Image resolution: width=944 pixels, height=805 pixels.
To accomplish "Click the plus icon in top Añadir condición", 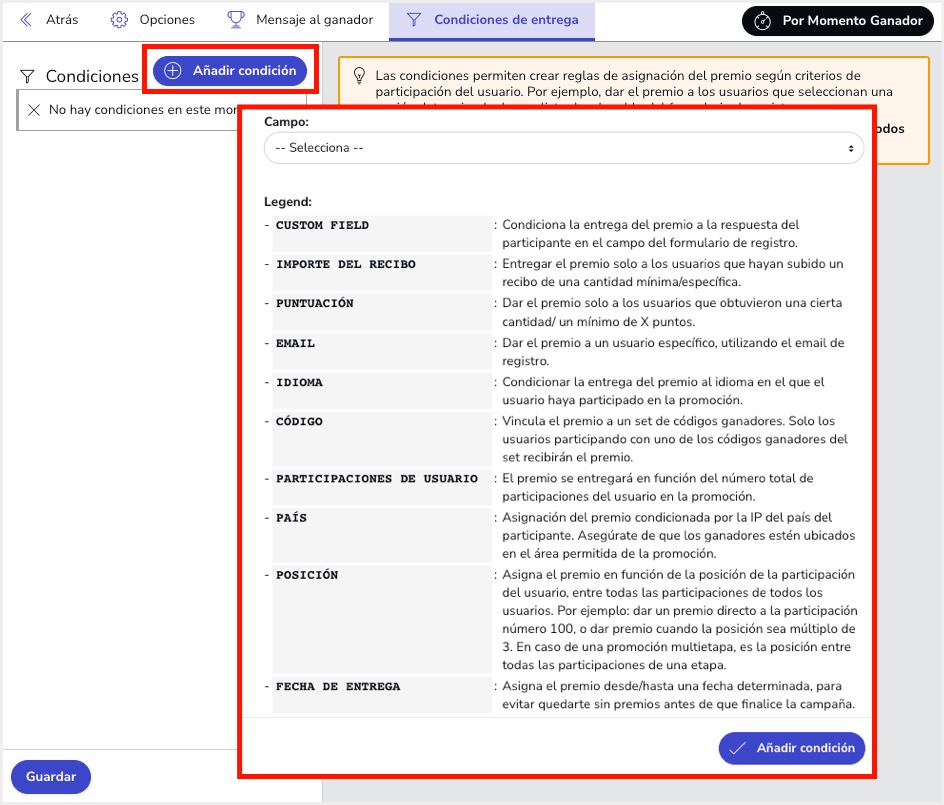I will [173, 71].
